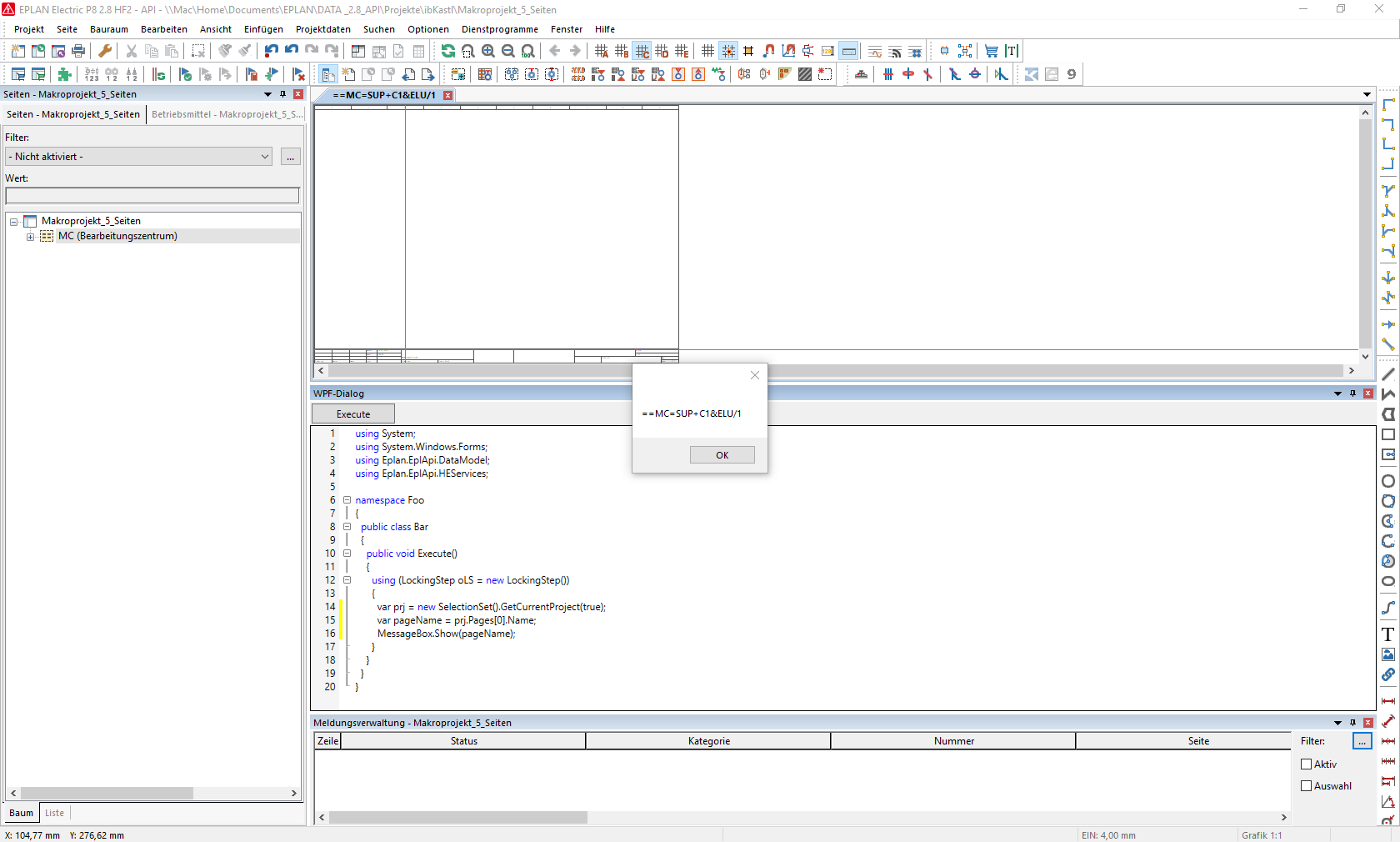This screenshot has width=1400, height=842.
Task: Click the hatched fill icon in second toolbar
Action: click(x=805, y=74)
